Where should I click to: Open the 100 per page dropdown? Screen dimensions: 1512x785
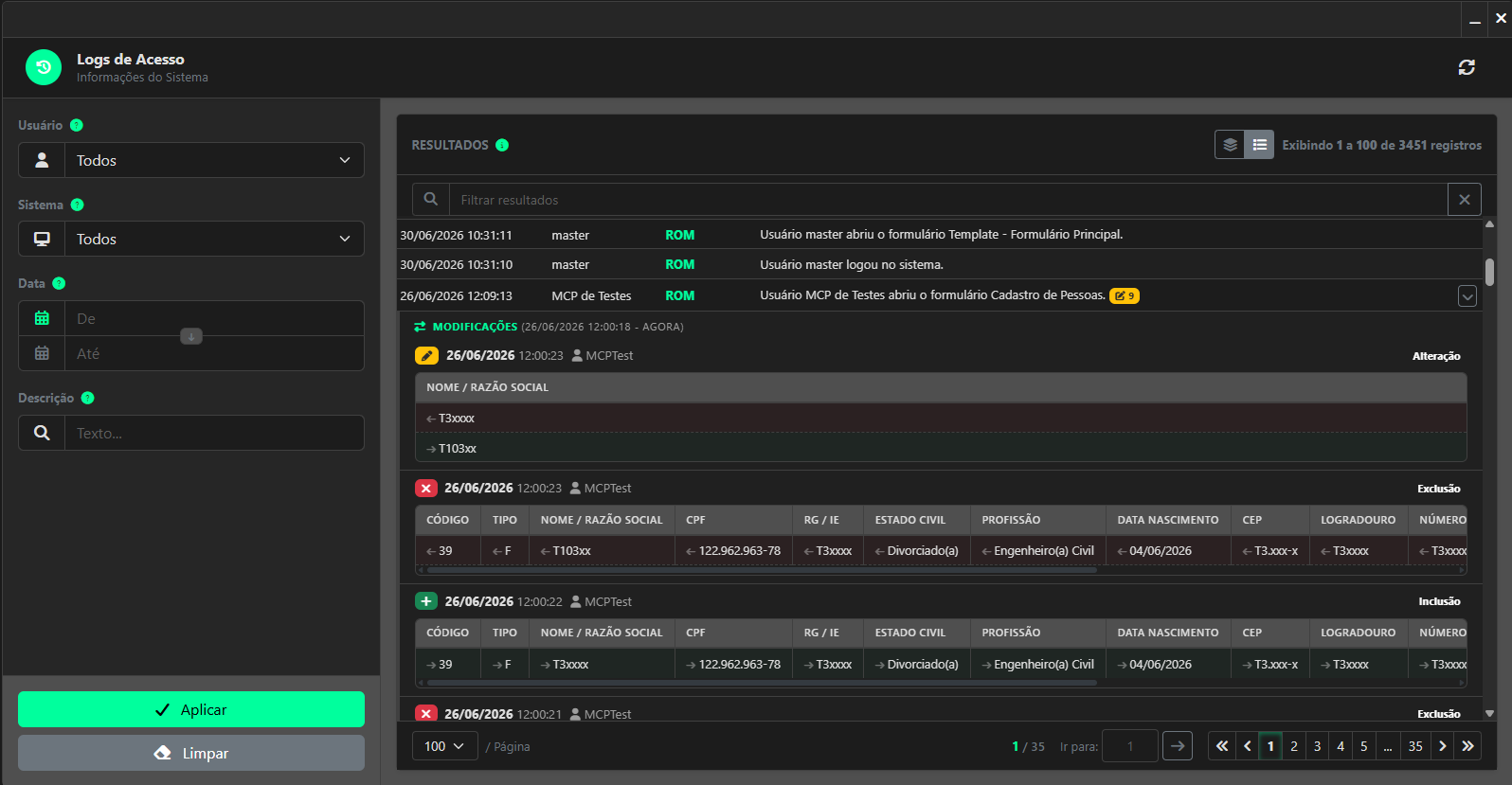(444, 746)
